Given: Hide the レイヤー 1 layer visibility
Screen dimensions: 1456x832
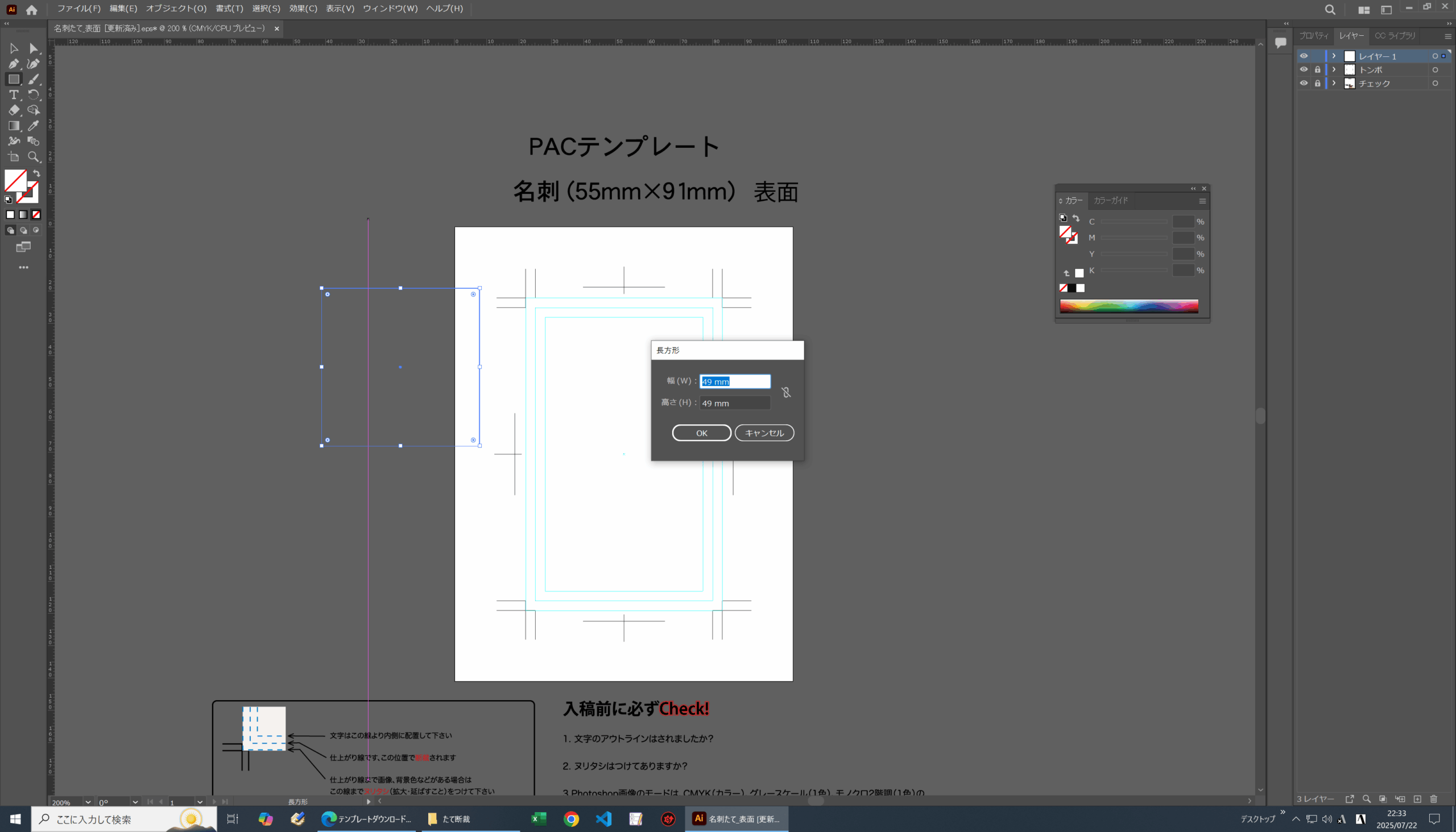Looking at the screenshot, I should point(1304,56).
